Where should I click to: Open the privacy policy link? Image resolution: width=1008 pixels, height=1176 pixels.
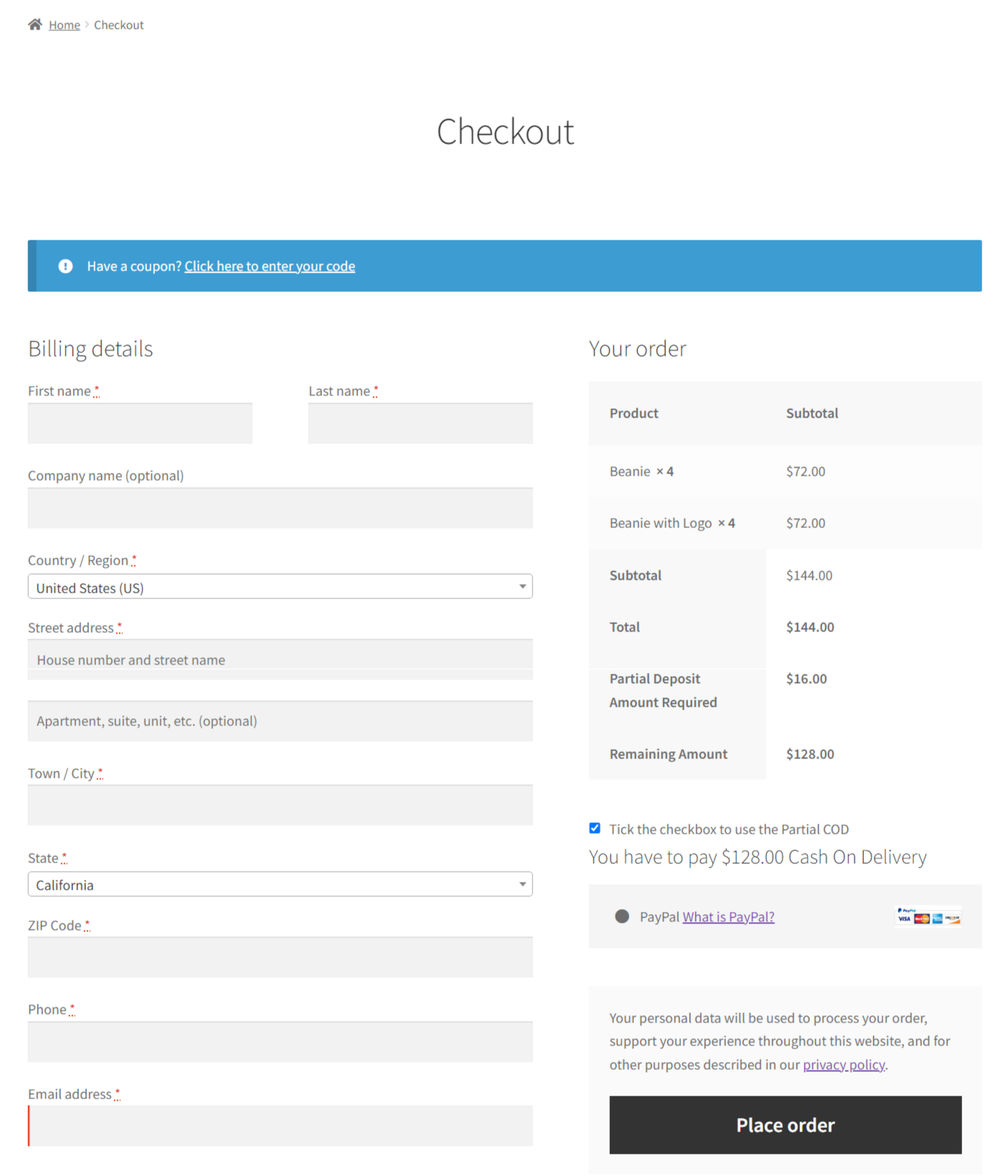[x=844, y=1064]
